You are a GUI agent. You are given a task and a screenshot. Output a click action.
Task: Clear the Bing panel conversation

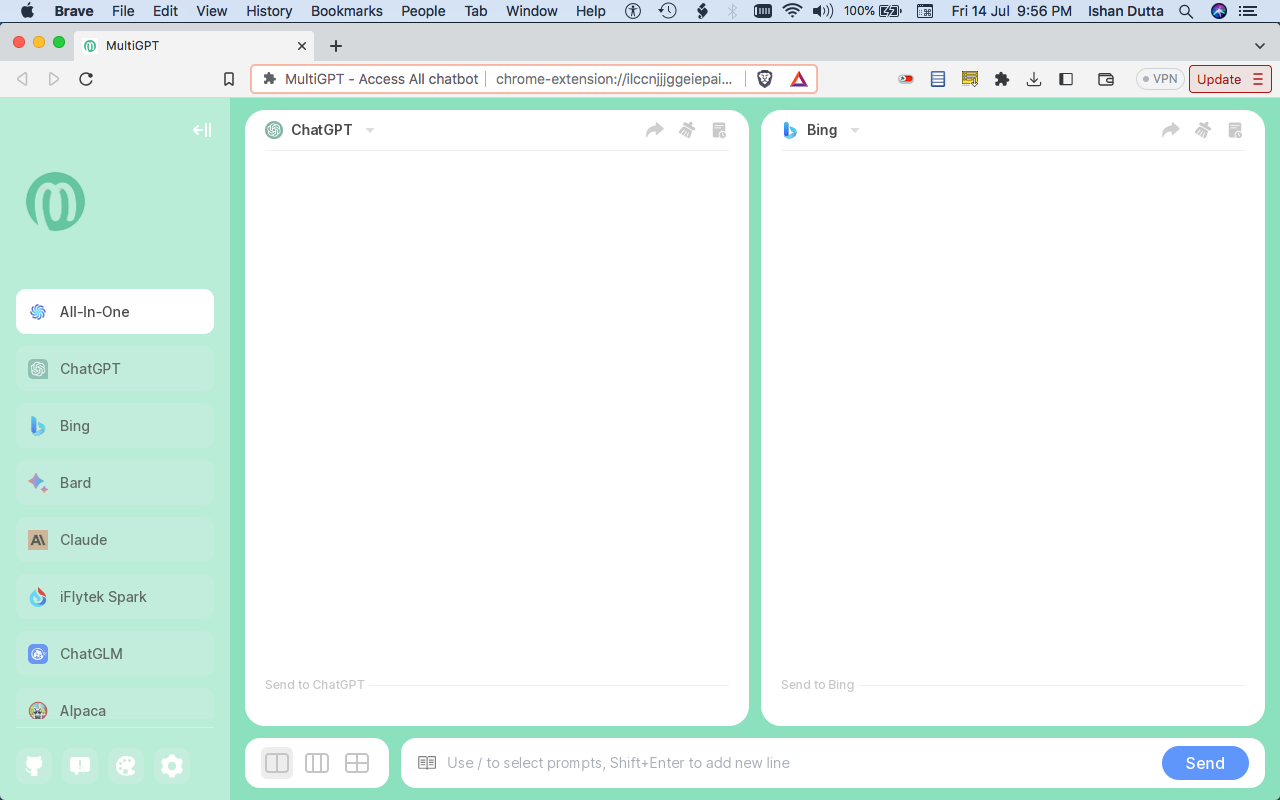click(1203, 130)
